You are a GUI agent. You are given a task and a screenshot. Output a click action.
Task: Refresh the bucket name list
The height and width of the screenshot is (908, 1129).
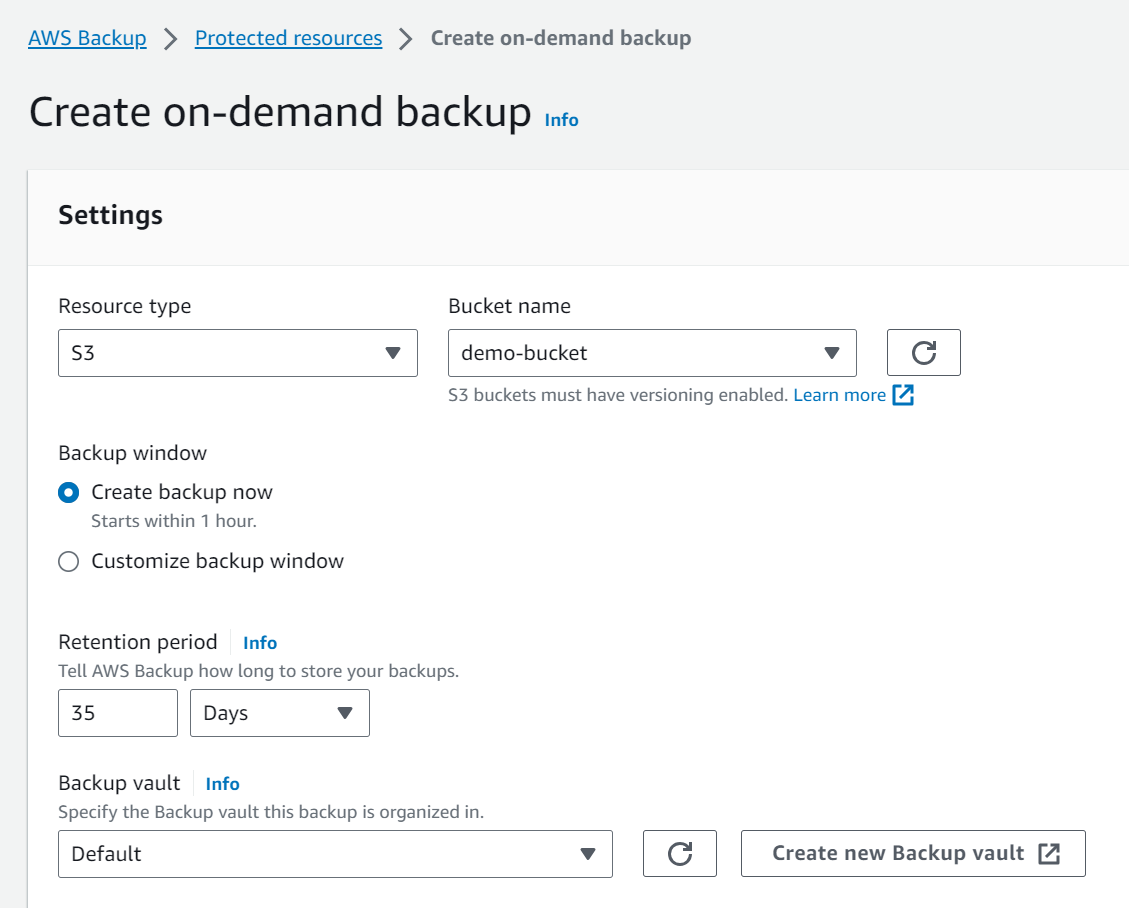[923, 352]
